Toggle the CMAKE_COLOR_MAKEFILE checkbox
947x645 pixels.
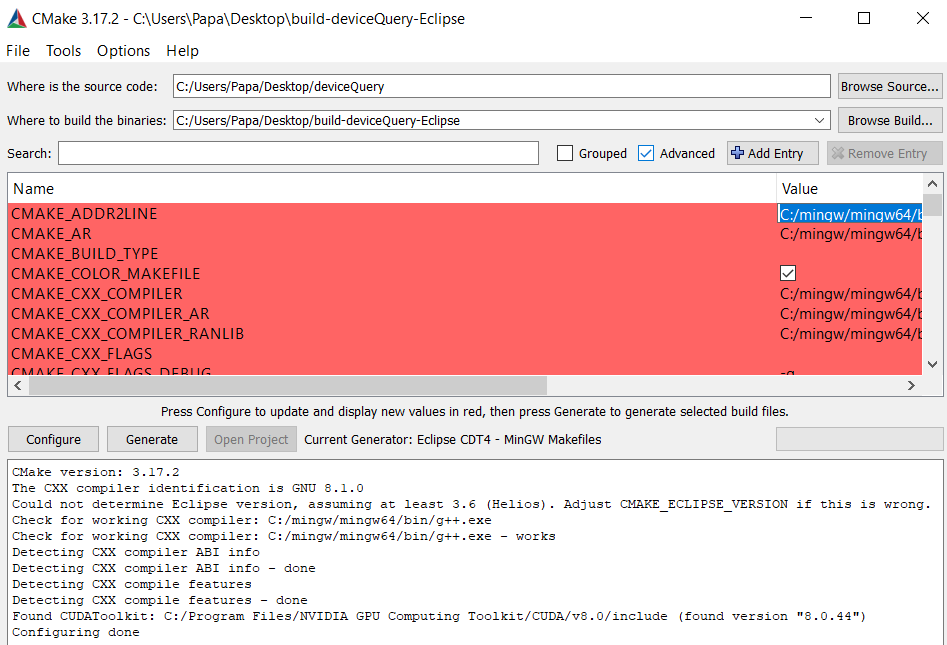pos(788,273)
